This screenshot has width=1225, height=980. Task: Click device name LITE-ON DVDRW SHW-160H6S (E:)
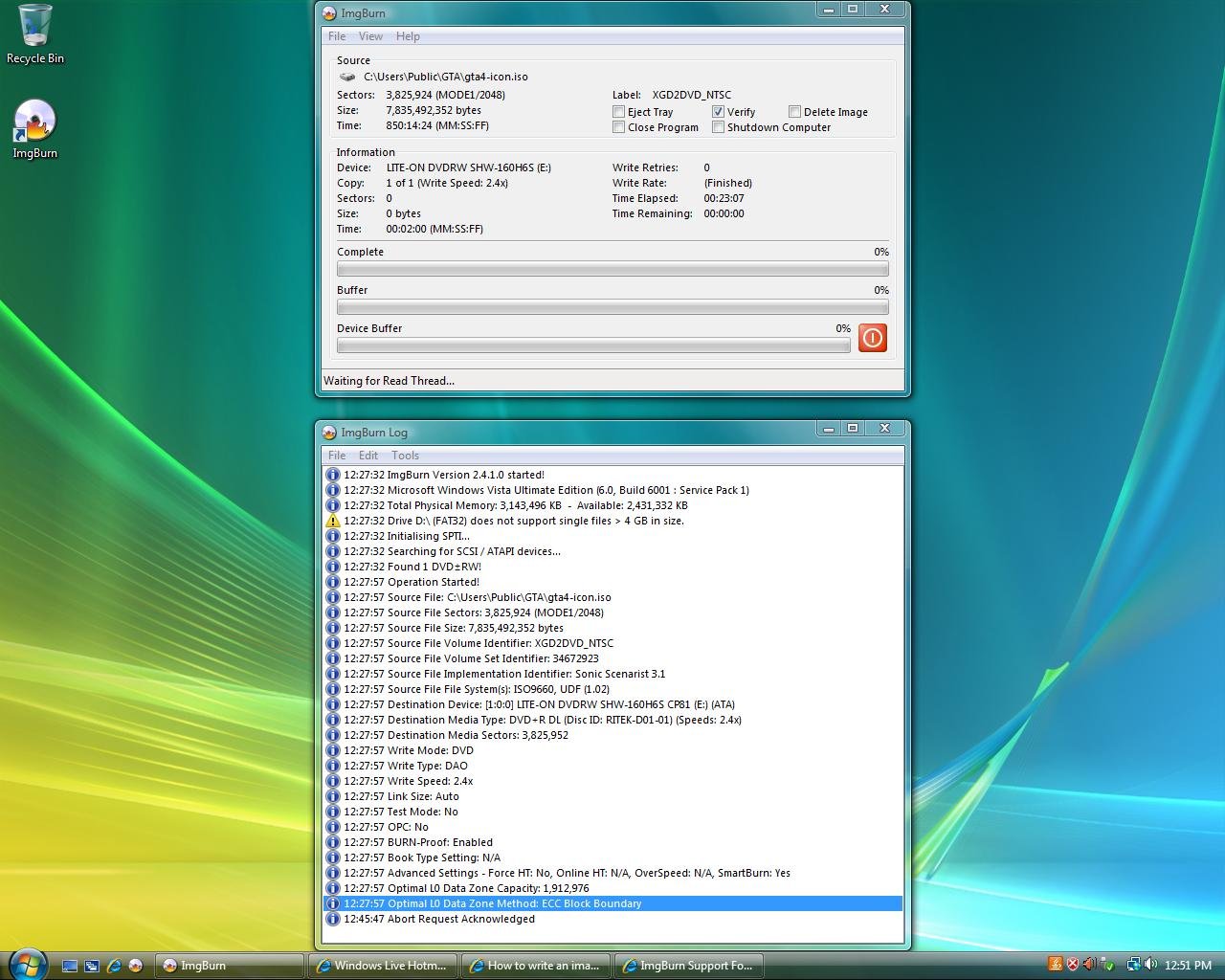pyautogui.click(x=468, y=167)
